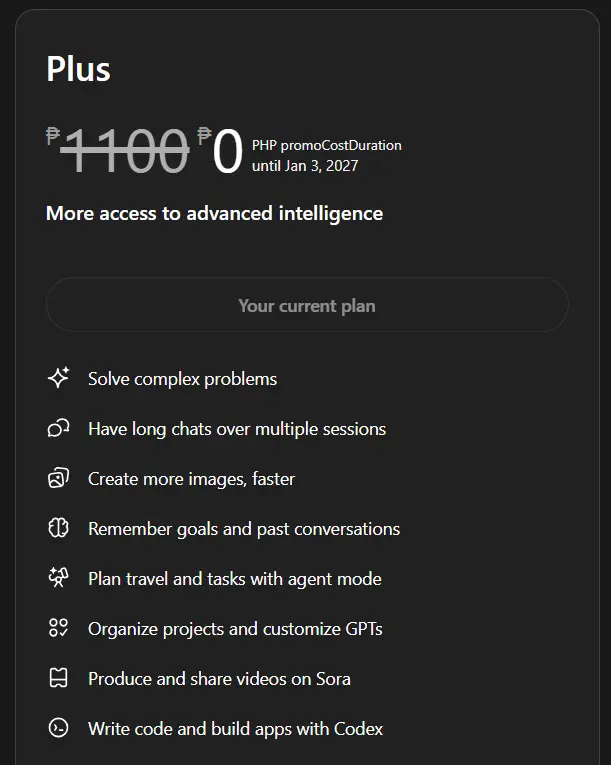Click the PHP promoCostDuration text

(326, 145)
